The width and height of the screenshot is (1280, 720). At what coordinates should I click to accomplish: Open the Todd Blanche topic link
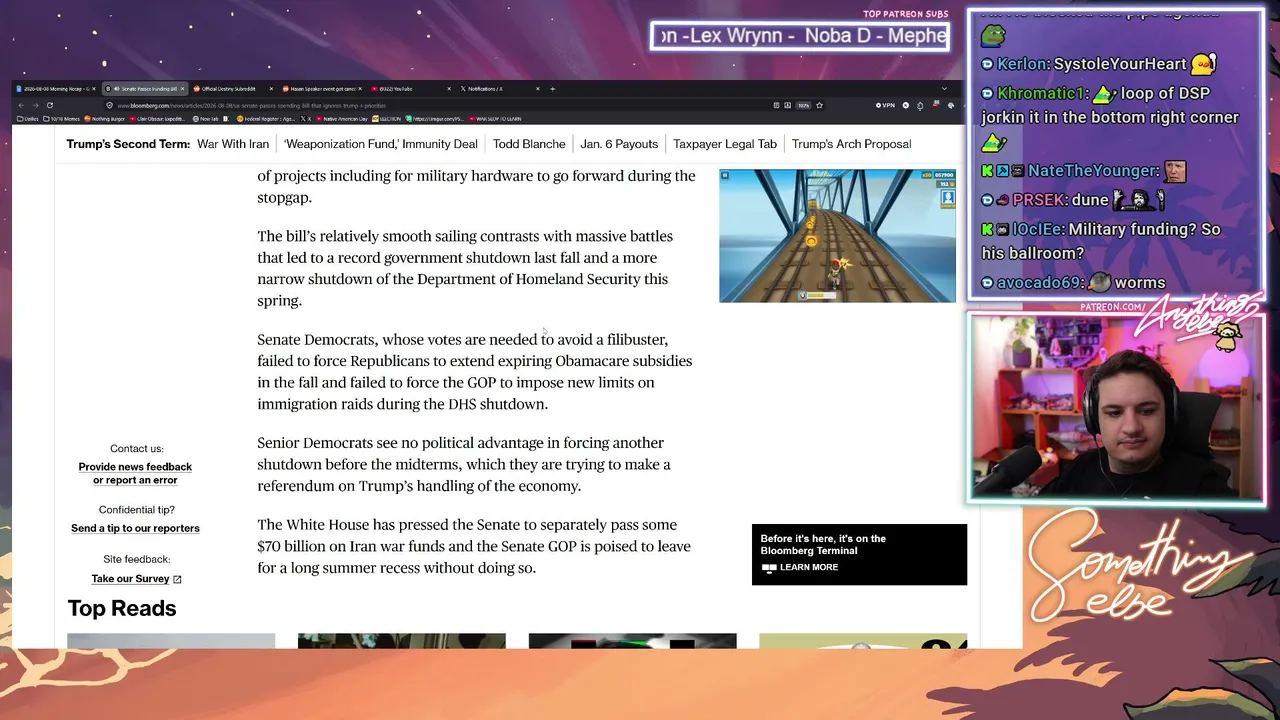529,144
